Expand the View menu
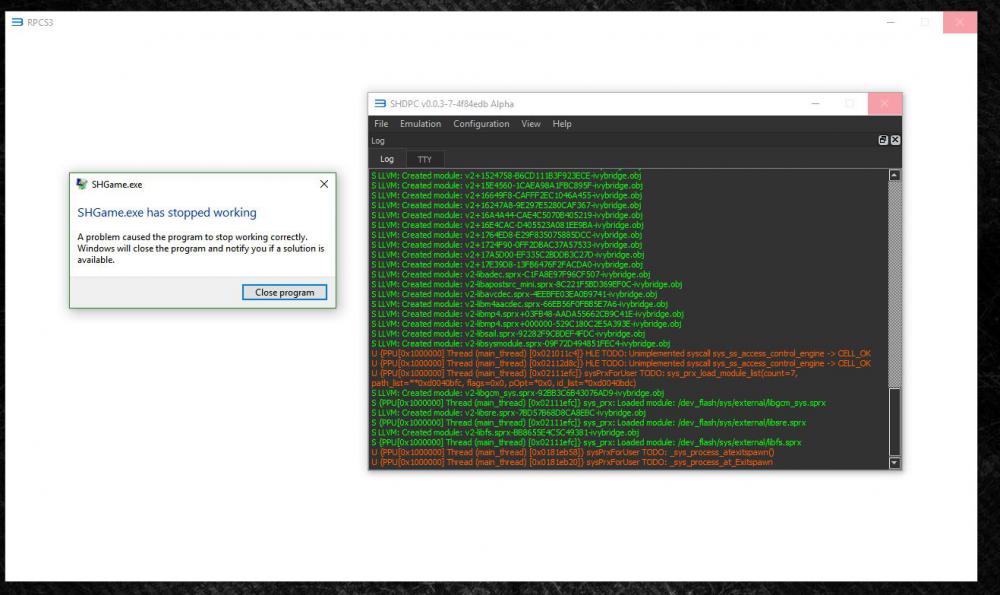The height and width of the screenshot is (595, 1000). [x=531, y=124]
